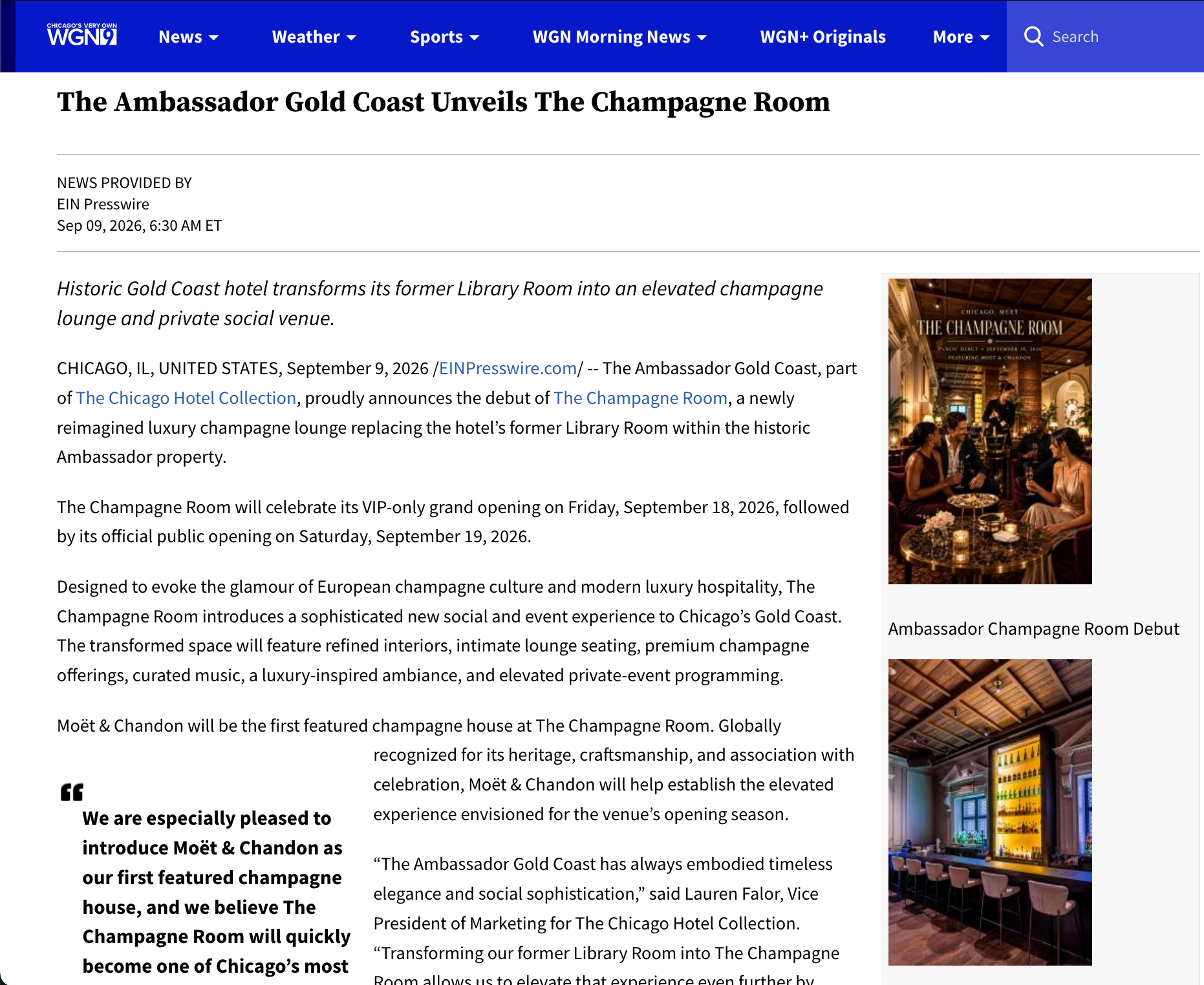Click the search magnifier icon
Viewport: 1204px width, 985px height.
1033,37
